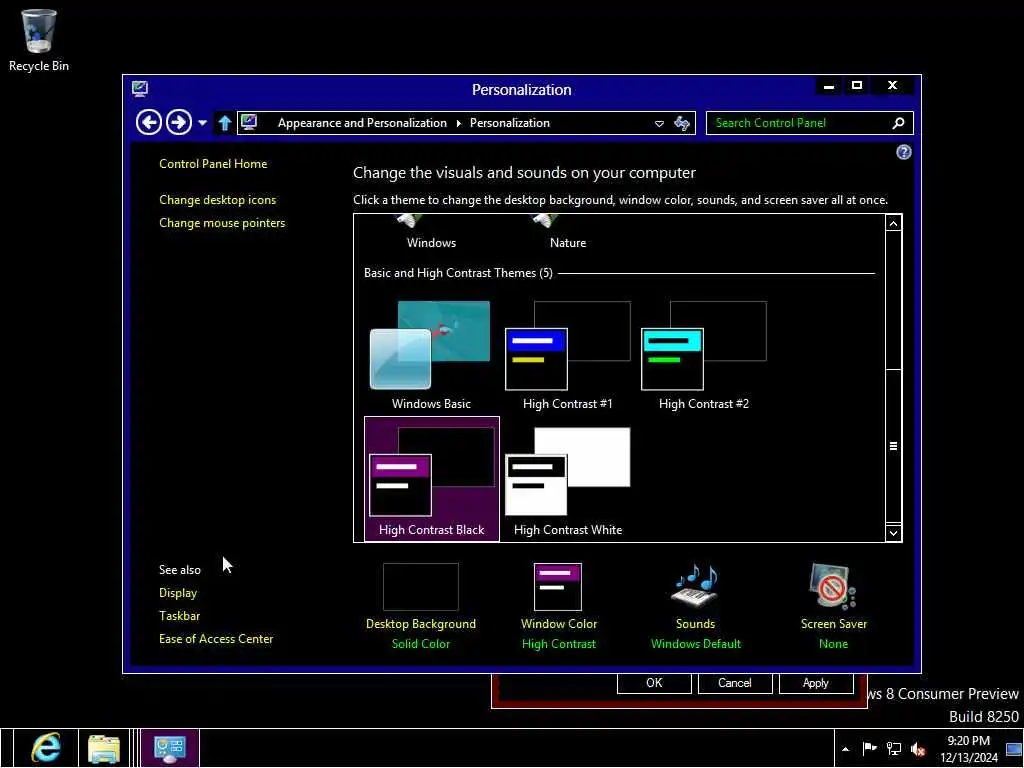The image size is (1024, 768).
Task: Select the High Contrast White theme
Action: [x=568, y=481]
